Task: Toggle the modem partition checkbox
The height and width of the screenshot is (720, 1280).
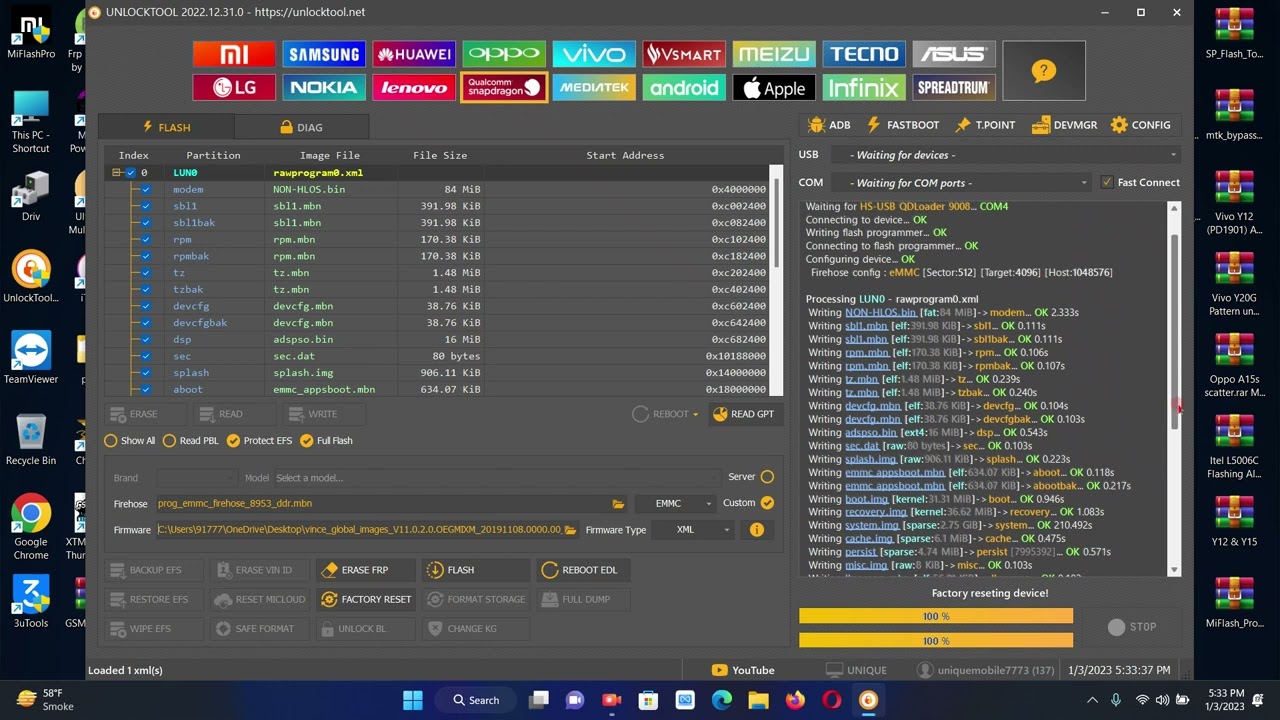Action: (x=146, y=190)
